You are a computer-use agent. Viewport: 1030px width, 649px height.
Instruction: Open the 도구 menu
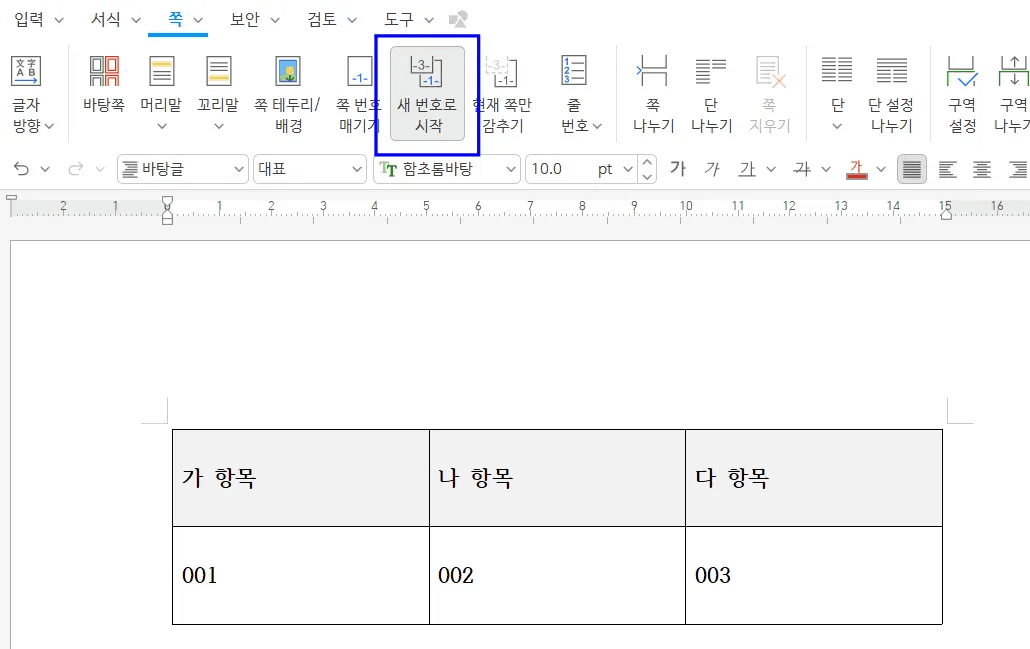(395, 19)
